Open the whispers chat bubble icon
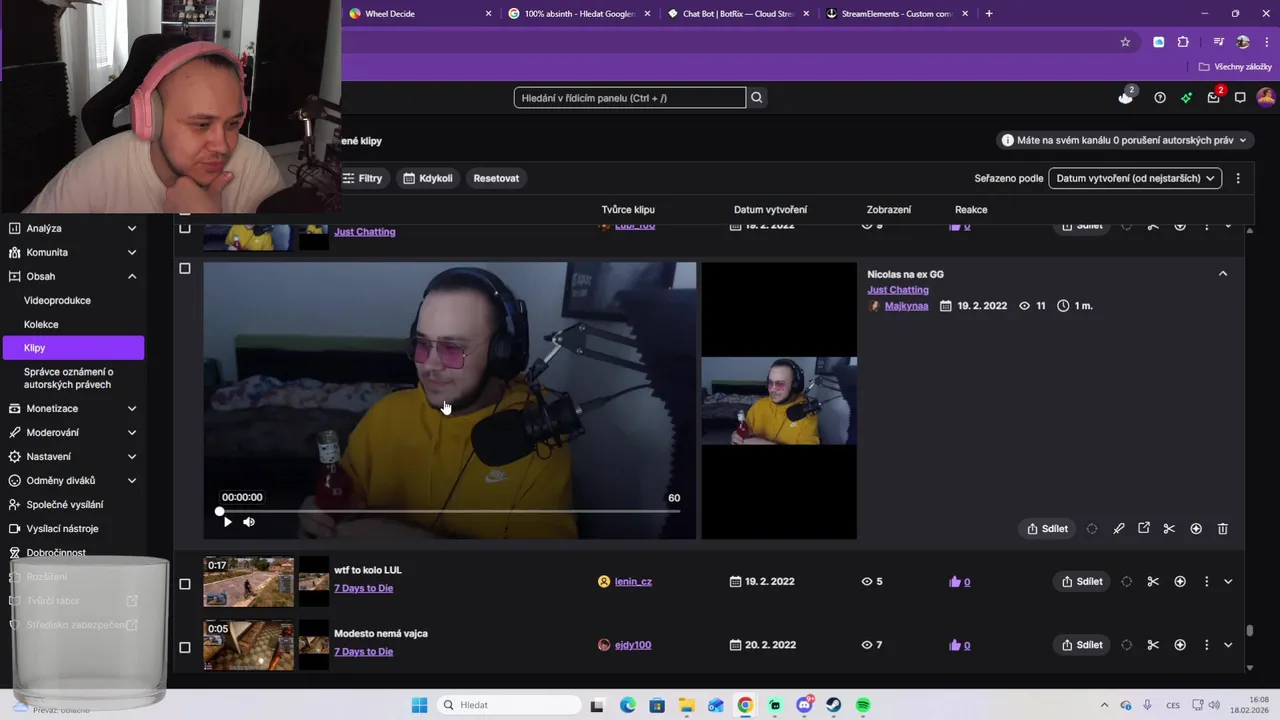The image size is (1280, 720). [1240, 98]
